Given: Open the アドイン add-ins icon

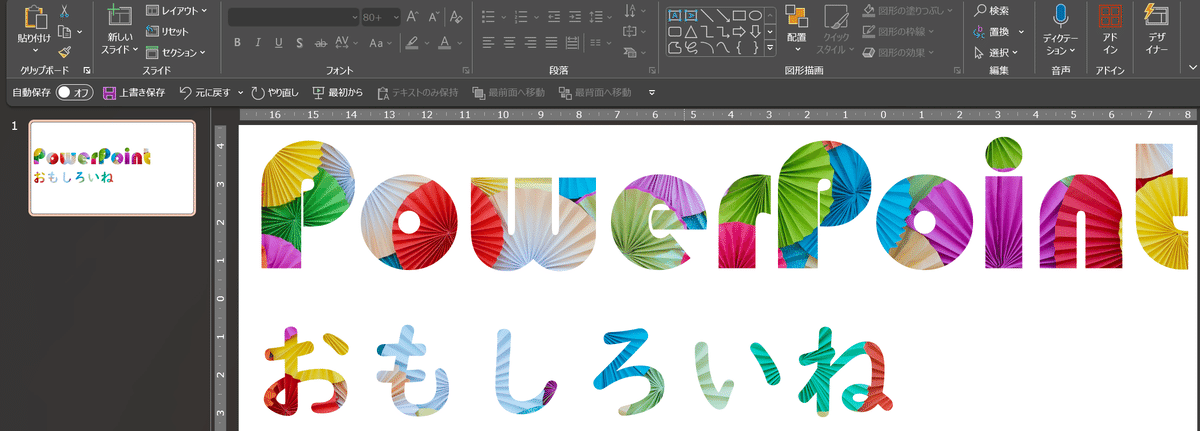Looking at the screenshot, I should pyautogui.click(x=1110, y=15).
